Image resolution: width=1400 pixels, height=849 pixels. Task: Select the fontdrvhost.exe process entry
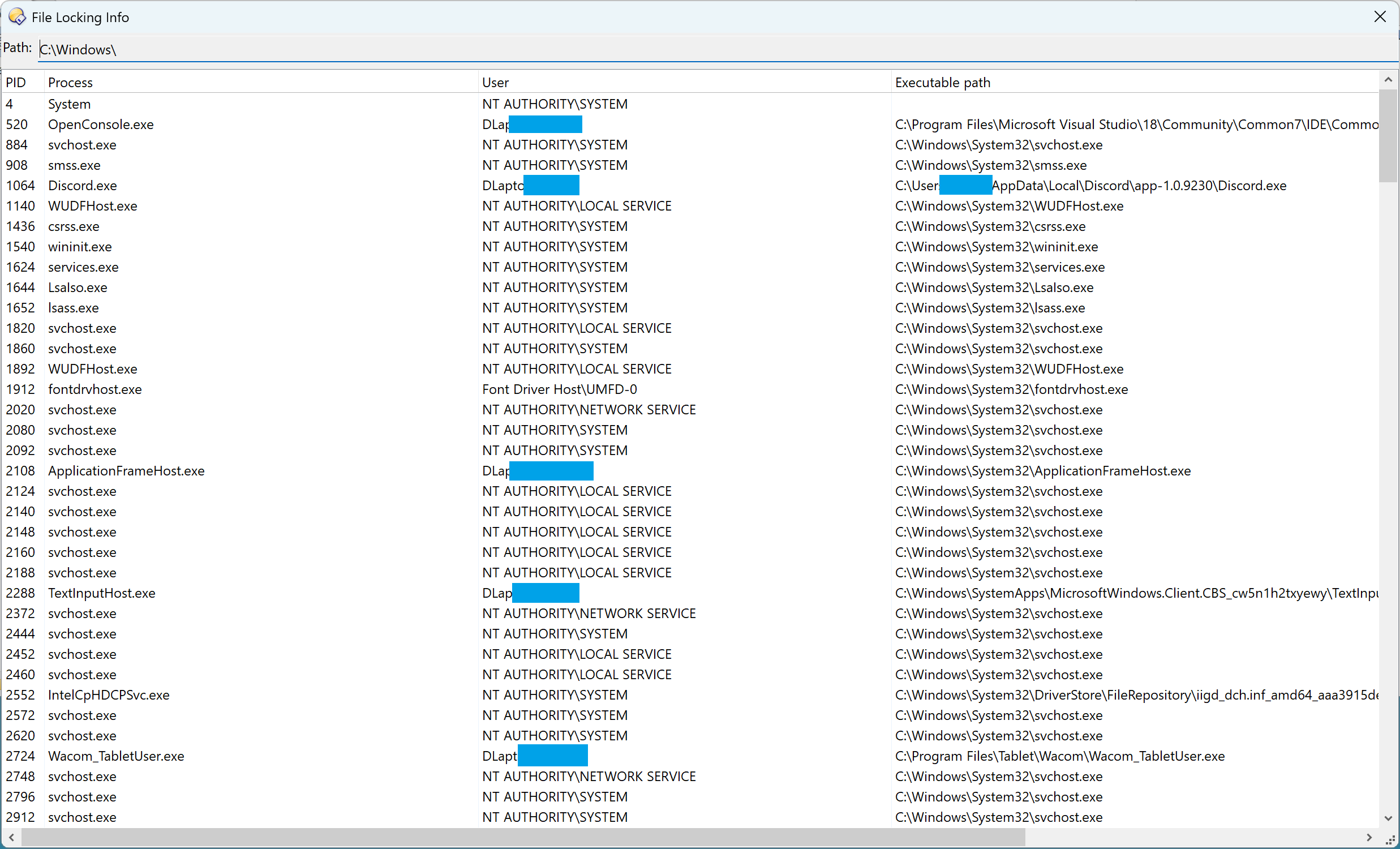95,389
